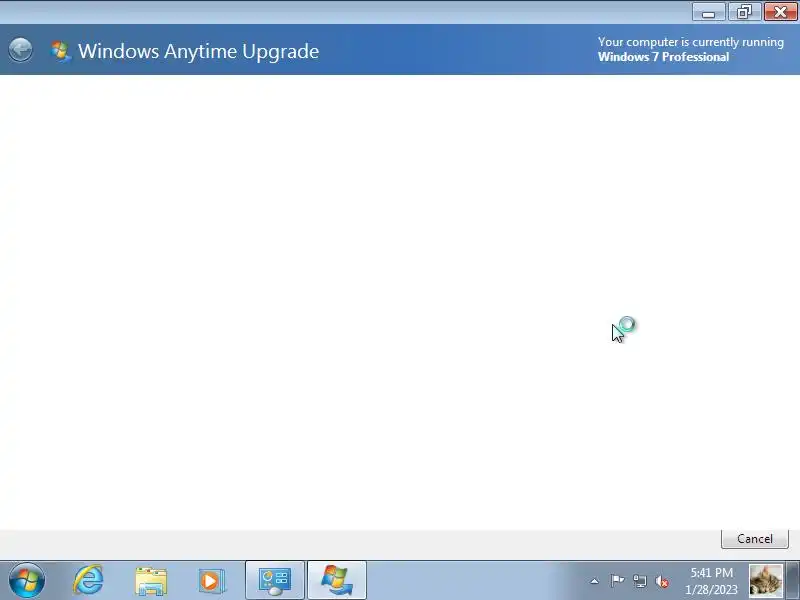Click the Windows Anytime Upgrade logo icon
Image resolution: width=800 pixels, height=600 pixels.
(60, 52)
